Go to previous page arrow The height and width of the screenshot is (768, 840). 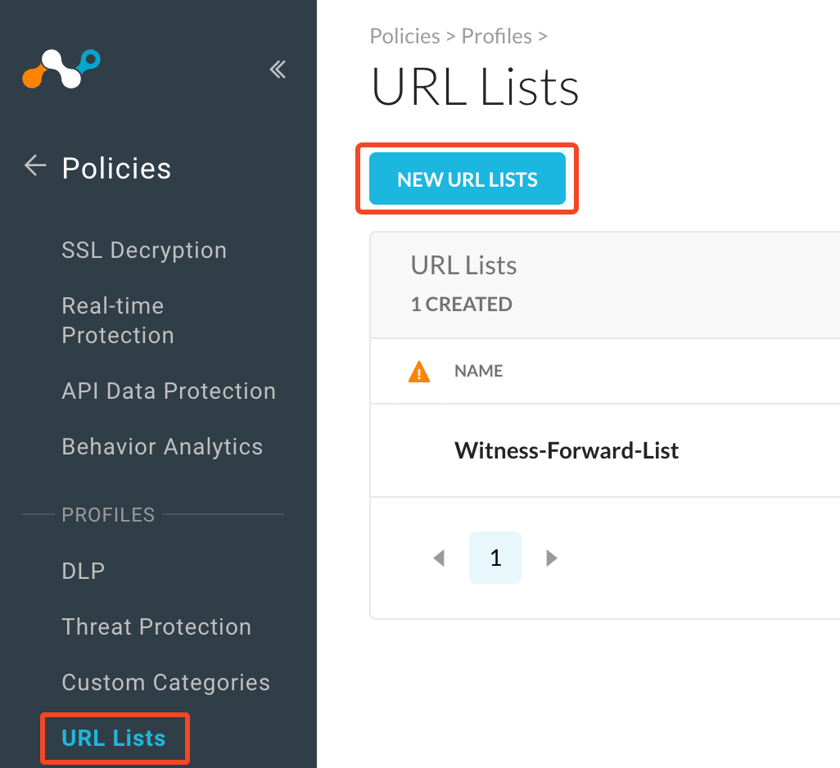(x=438, y=558)
